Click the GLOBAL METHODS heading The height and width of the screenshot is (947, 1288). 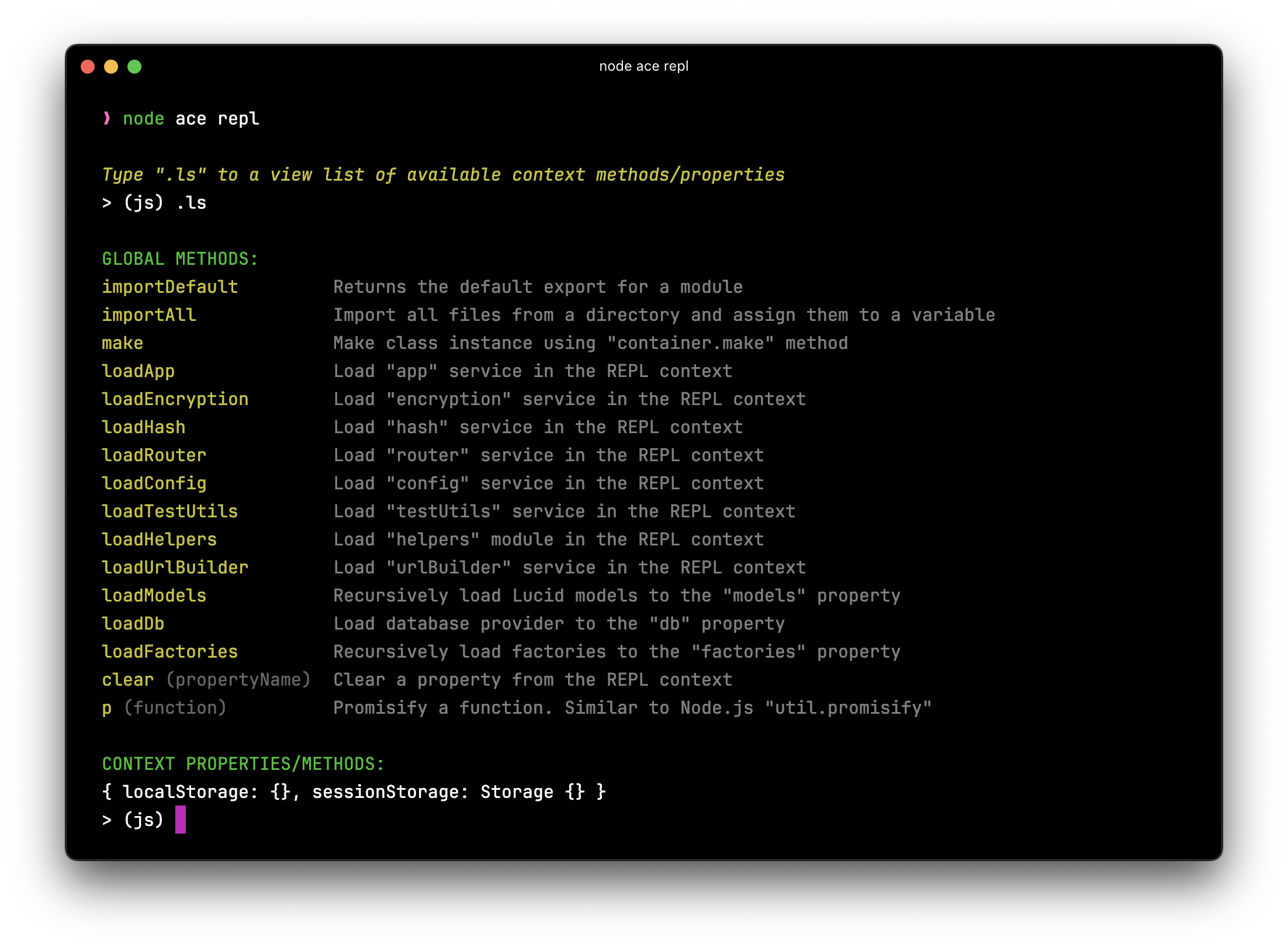tap(180, 259)
